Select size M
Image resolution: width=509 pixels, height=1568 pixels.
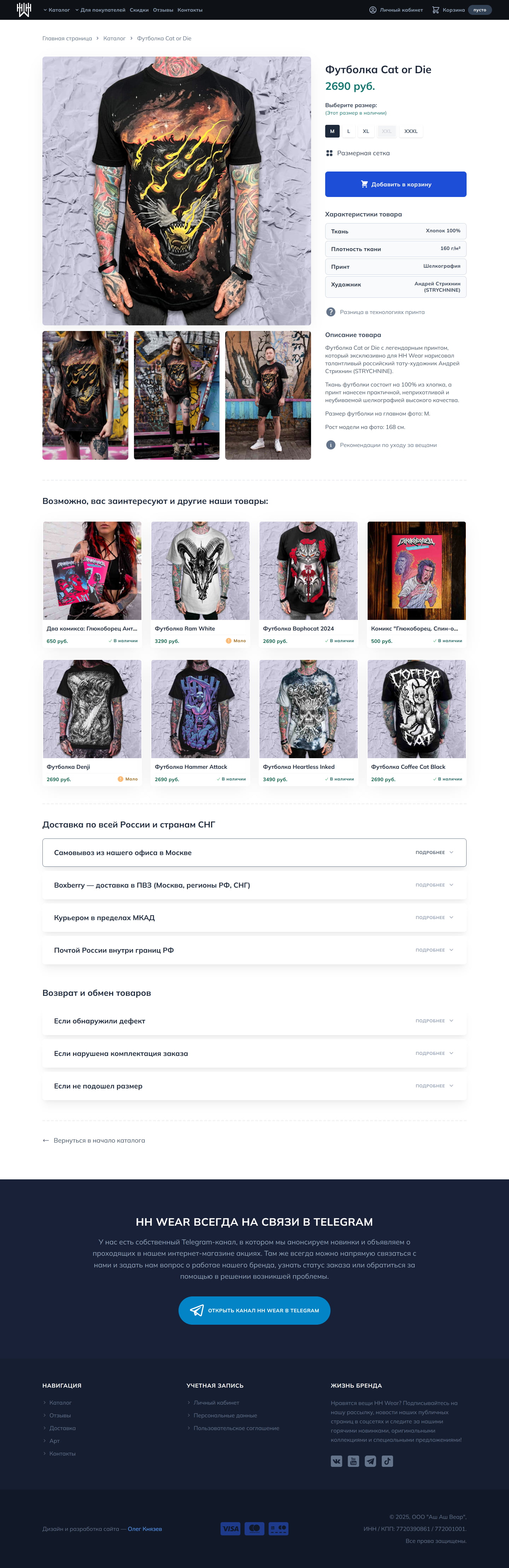tap(332, 132)
